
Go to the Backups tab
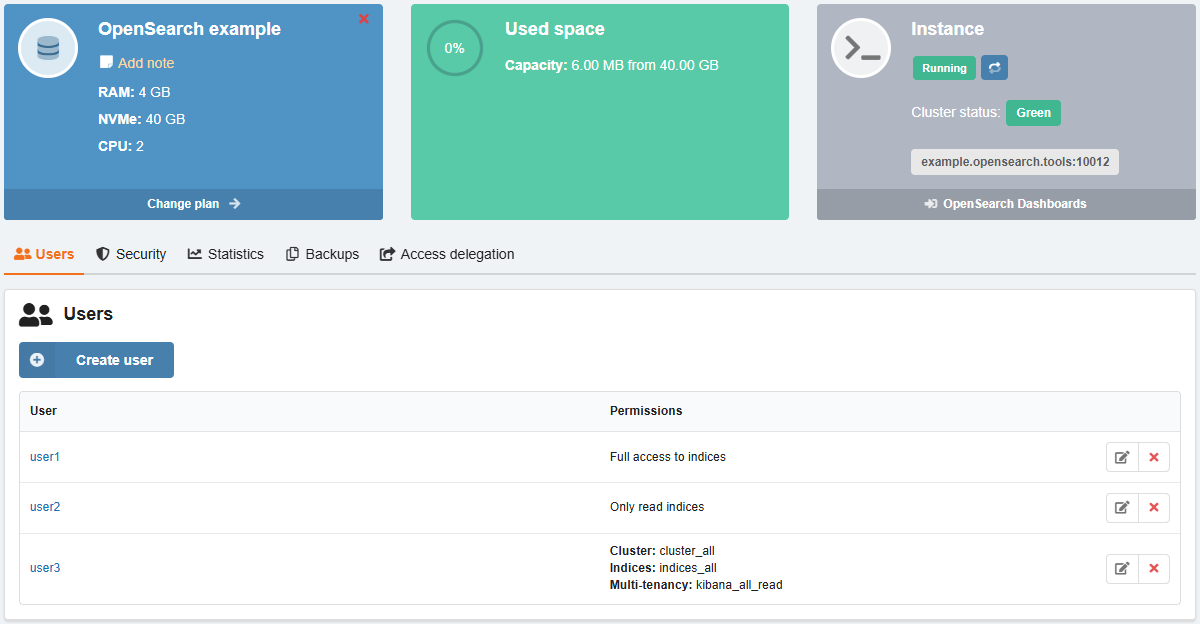(x=322, y=254)
